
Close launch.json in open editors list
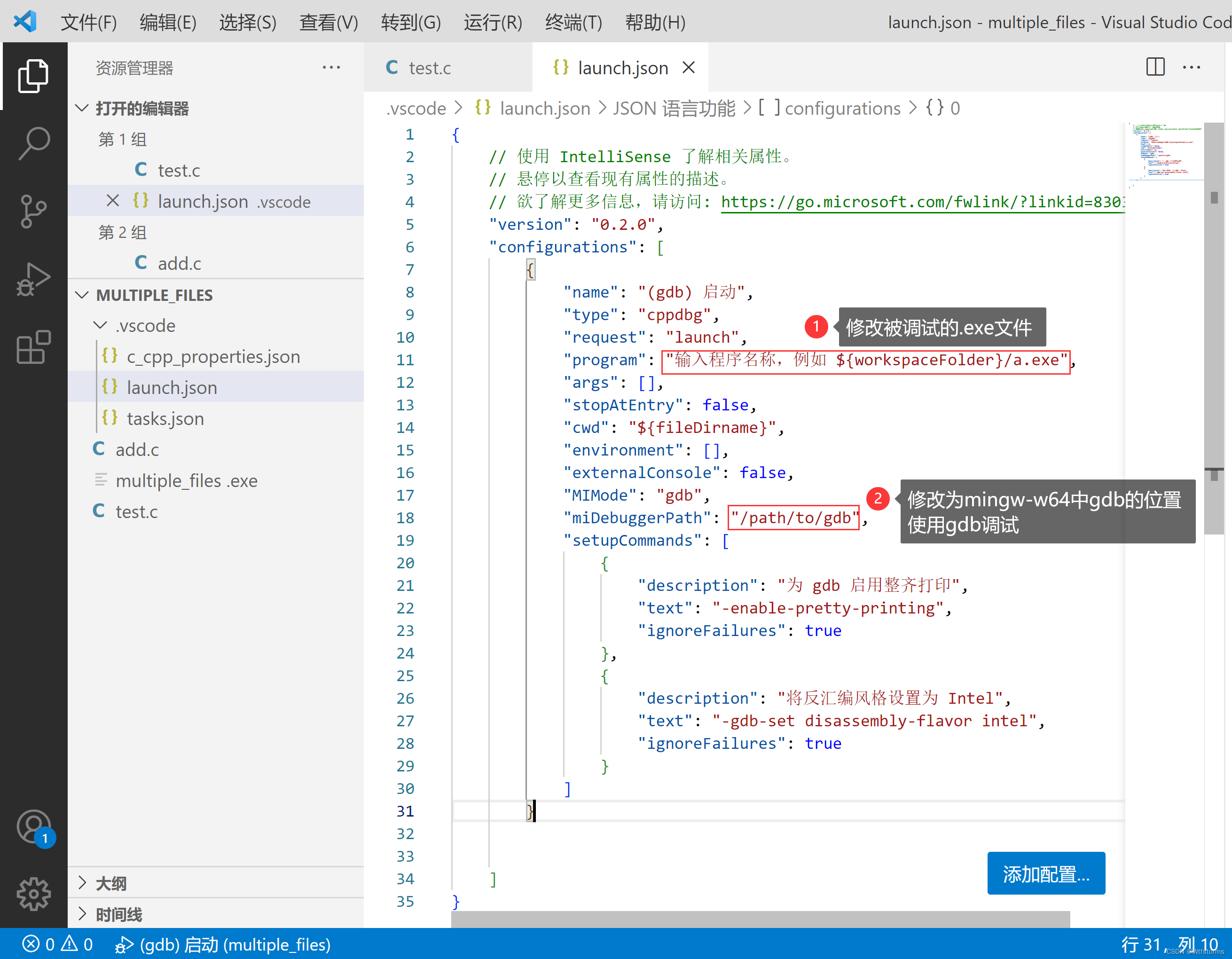coord(112,201)
